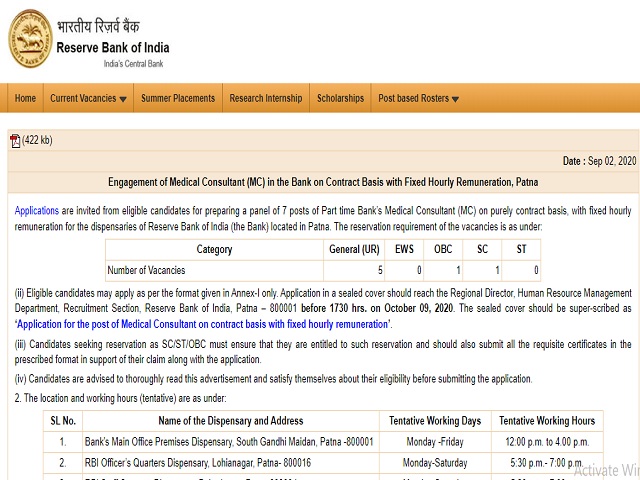This screenshot has width=640, height=480.
Task: Click the Monday -Friday working days cell
Action: tap(435, 442)
